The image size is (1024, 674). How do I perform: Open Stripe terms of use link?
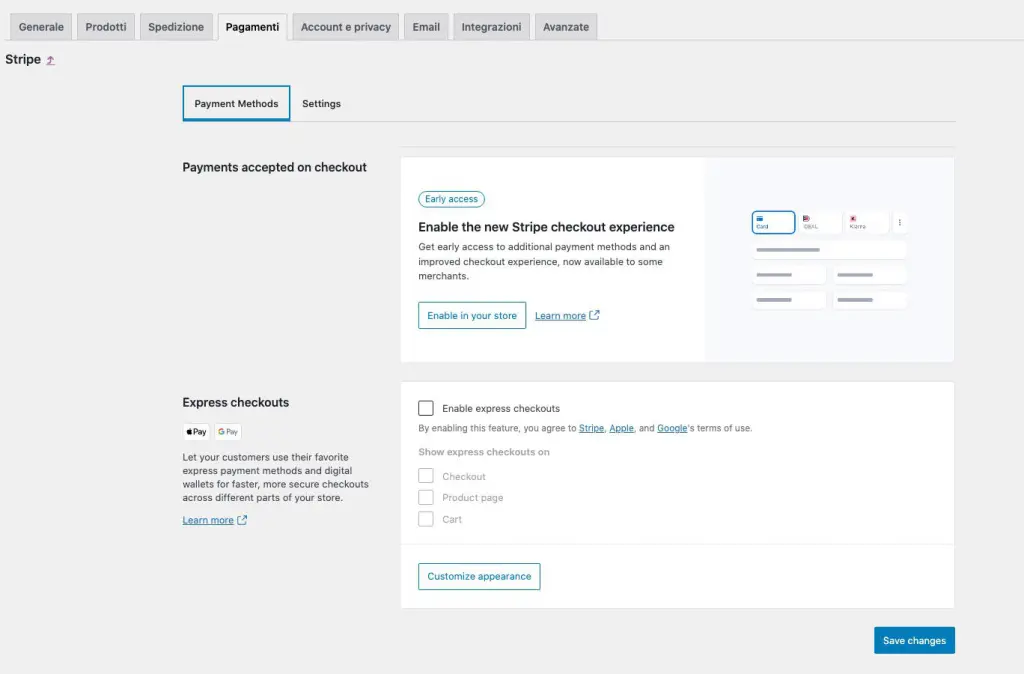[x=591, y=428]
